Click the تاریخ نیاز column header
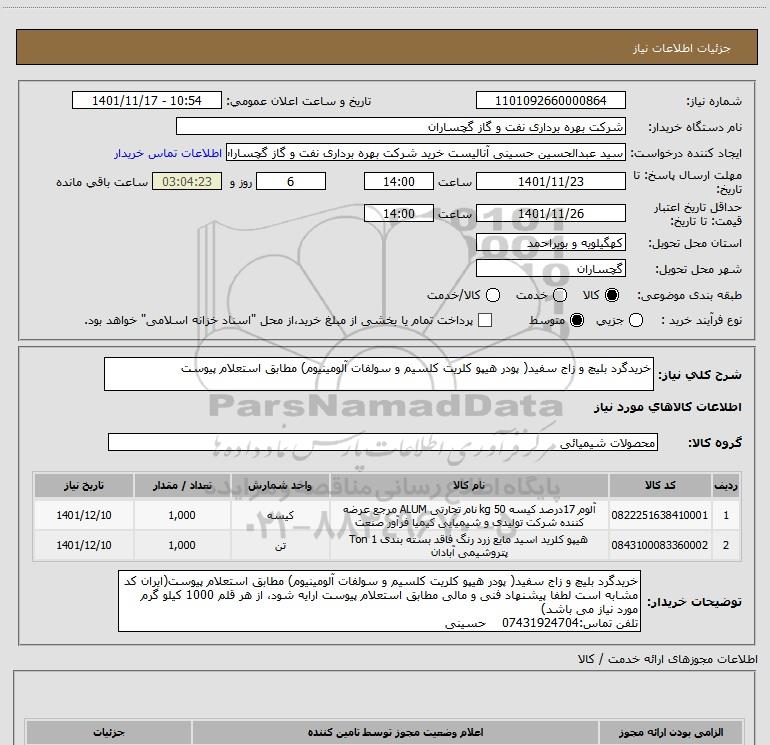This screenshot has width=770, height=745. [83, 485]
